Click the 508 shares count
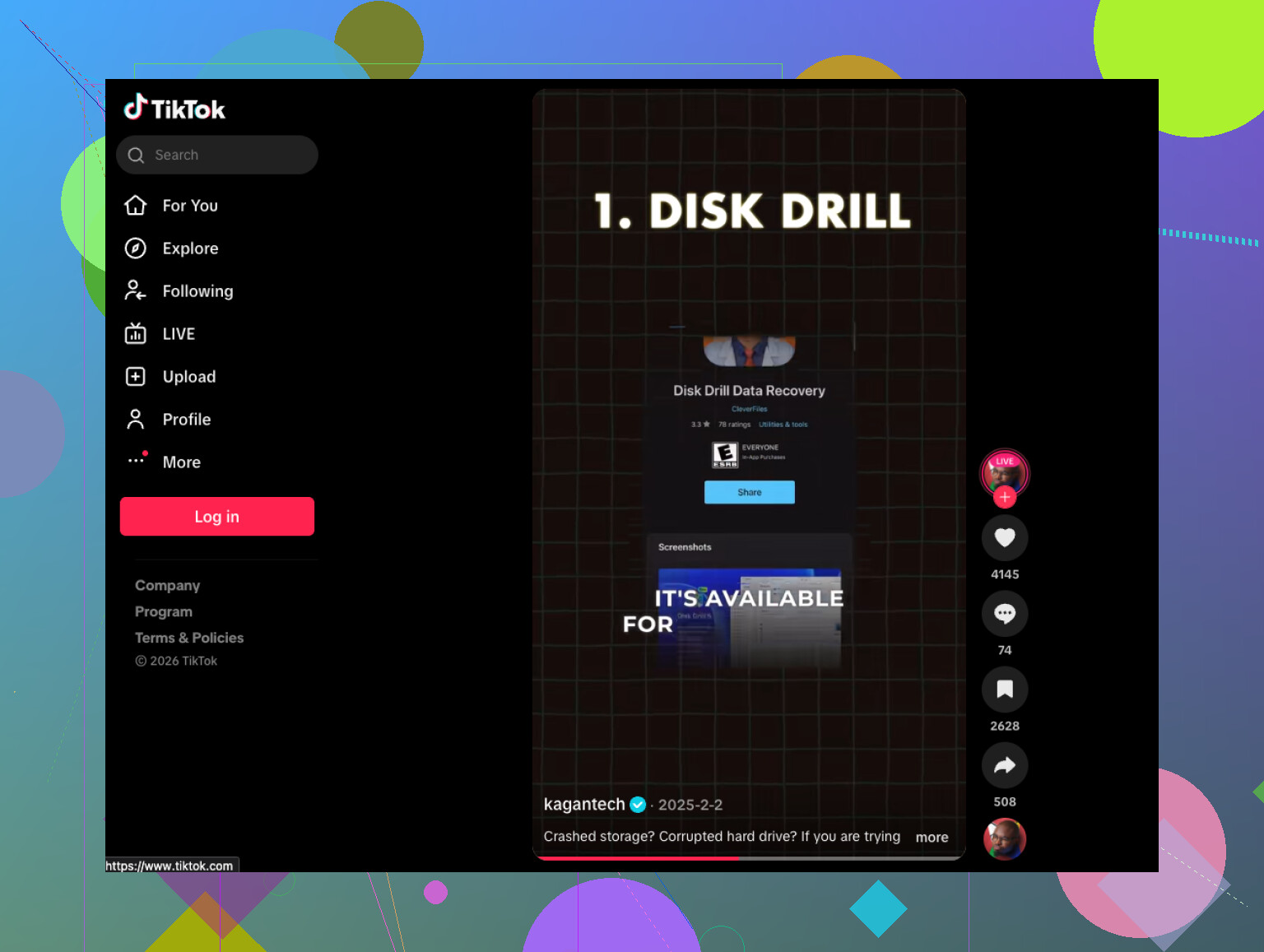Screen dimensions: 1264x952 1005,801
